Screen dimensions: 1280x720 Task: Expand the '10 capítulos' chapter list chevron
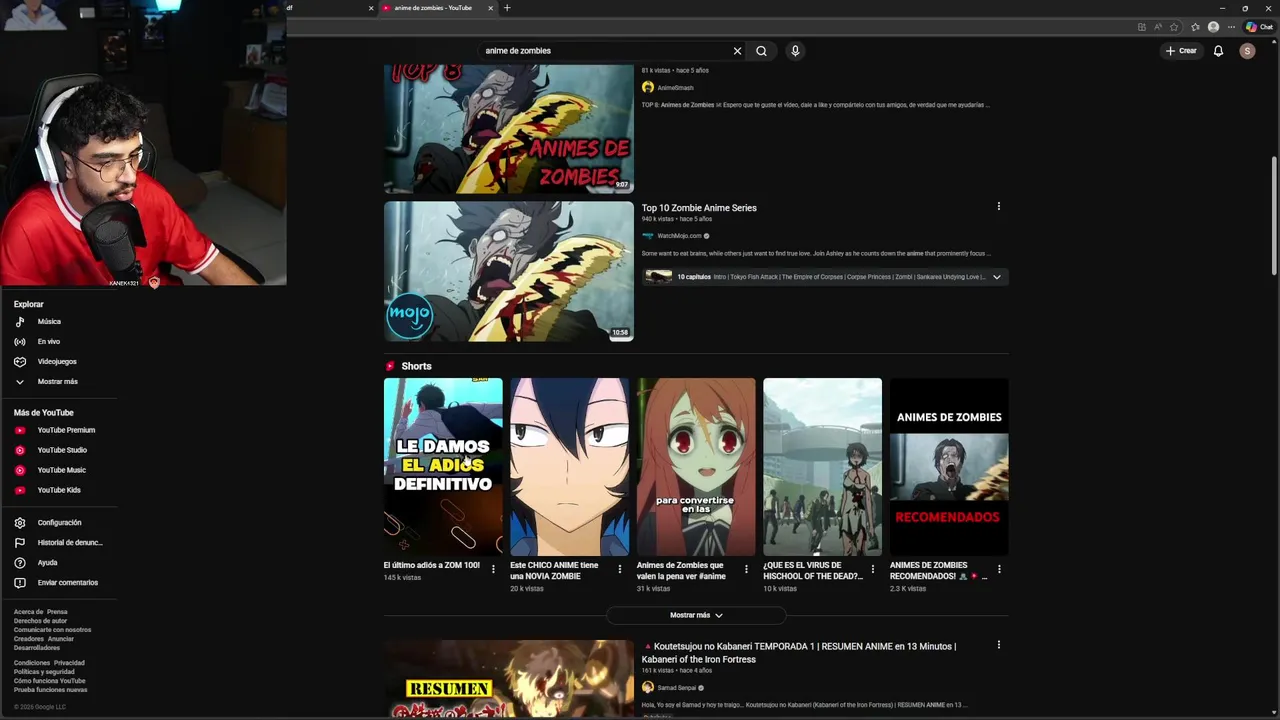[x=996, y=277]
